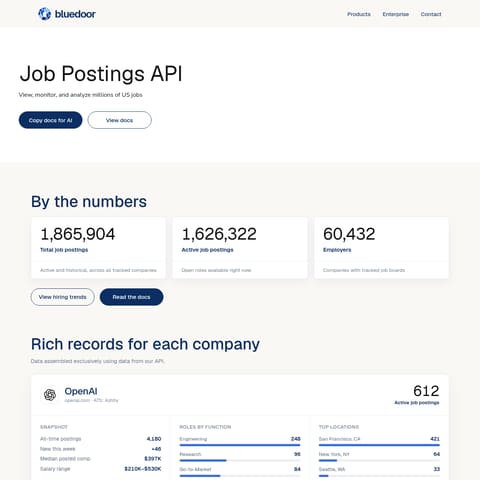
Task: Select the San Francisco, CA location bar
Action: coord(379,445)
